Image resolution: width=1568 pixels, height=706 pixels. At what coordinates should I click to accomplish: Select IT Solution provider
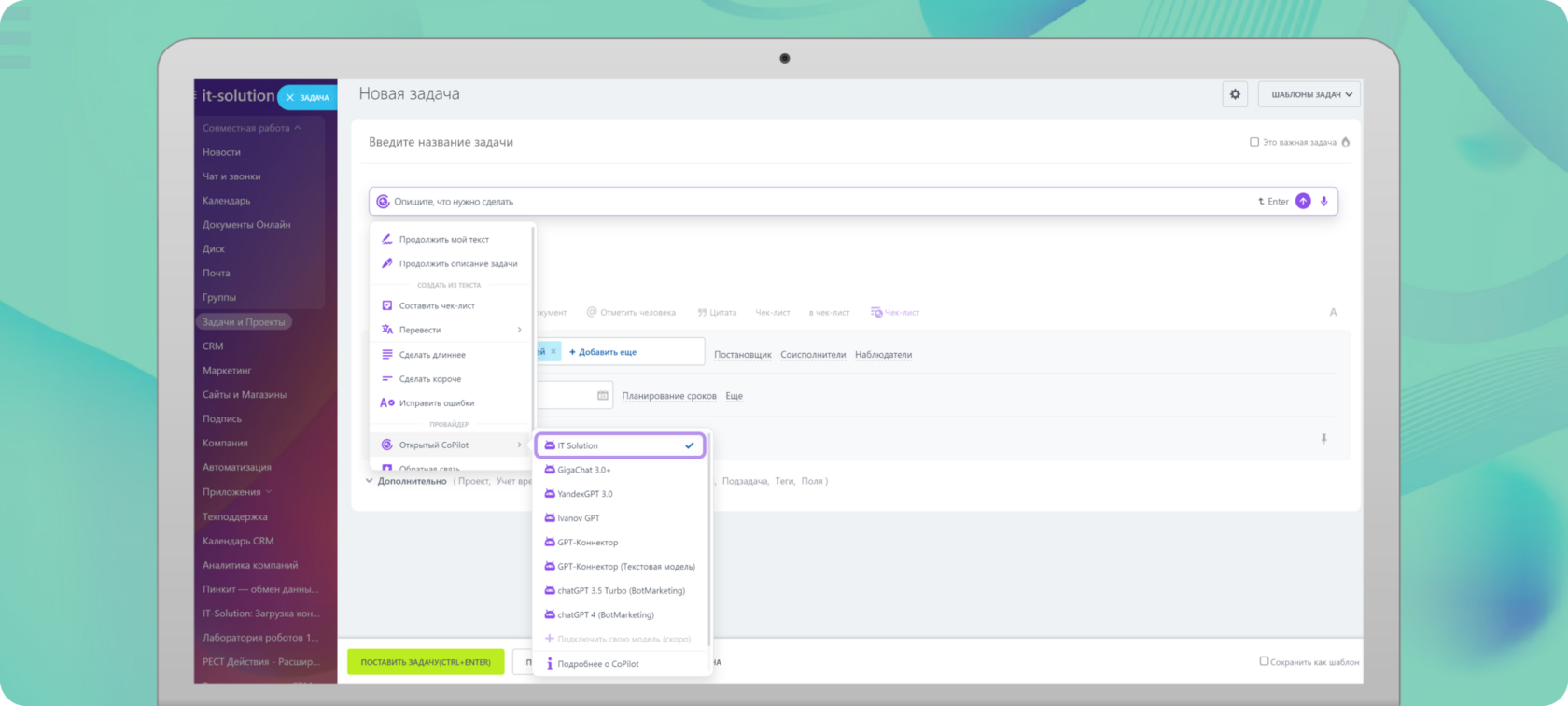point(621,445)
